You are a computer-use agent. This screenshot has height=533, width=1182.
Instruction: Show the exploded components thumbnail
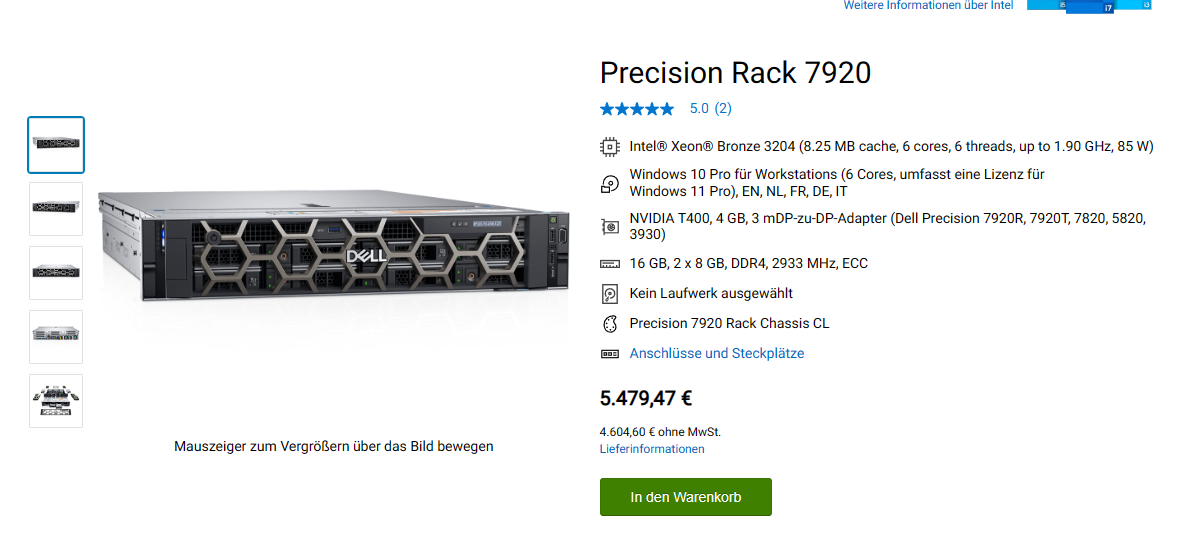pos(56,400)
